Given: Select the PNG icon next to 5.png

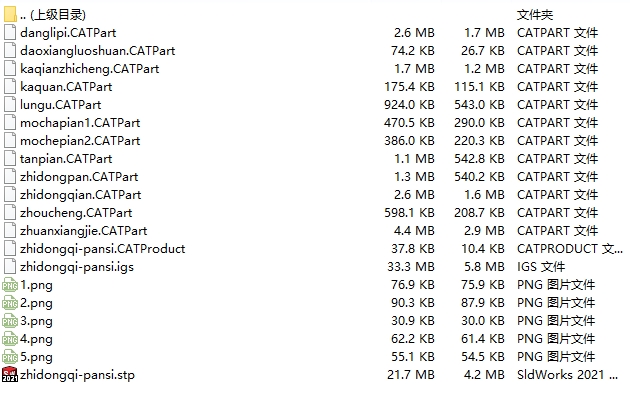Looking at the screenshot, I should click(10, 357).
